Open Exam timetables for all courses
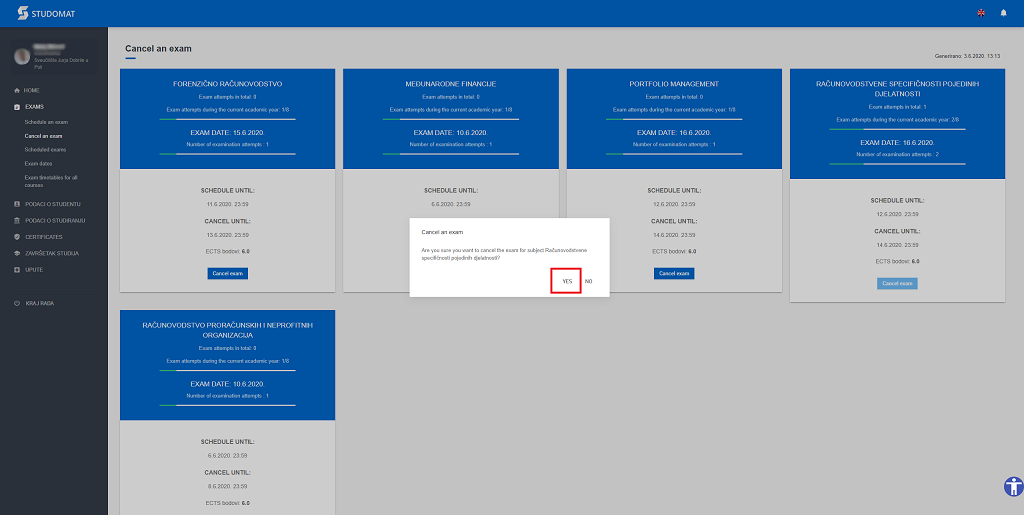Image resolution: width=1024 pixels, height=515 pixels. [50, 180]
